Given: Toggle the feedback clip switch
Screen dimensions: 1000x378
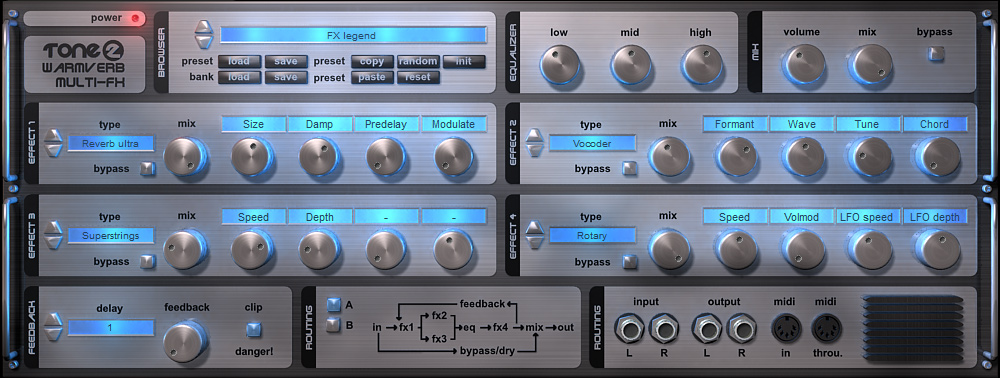Looking at the screenshot, I should click(x=254, y=330).
